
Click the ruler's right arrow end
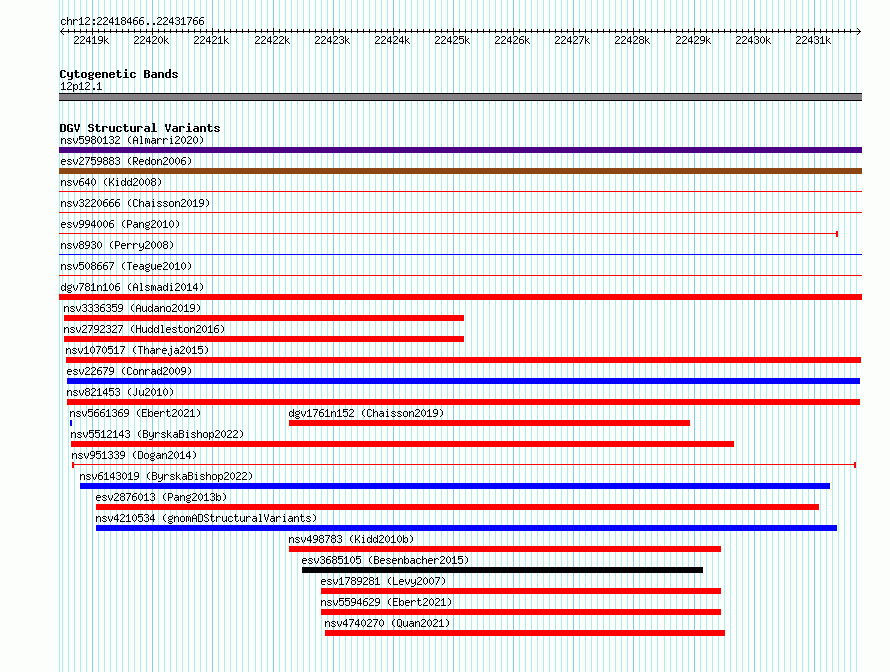pos(859,31)
